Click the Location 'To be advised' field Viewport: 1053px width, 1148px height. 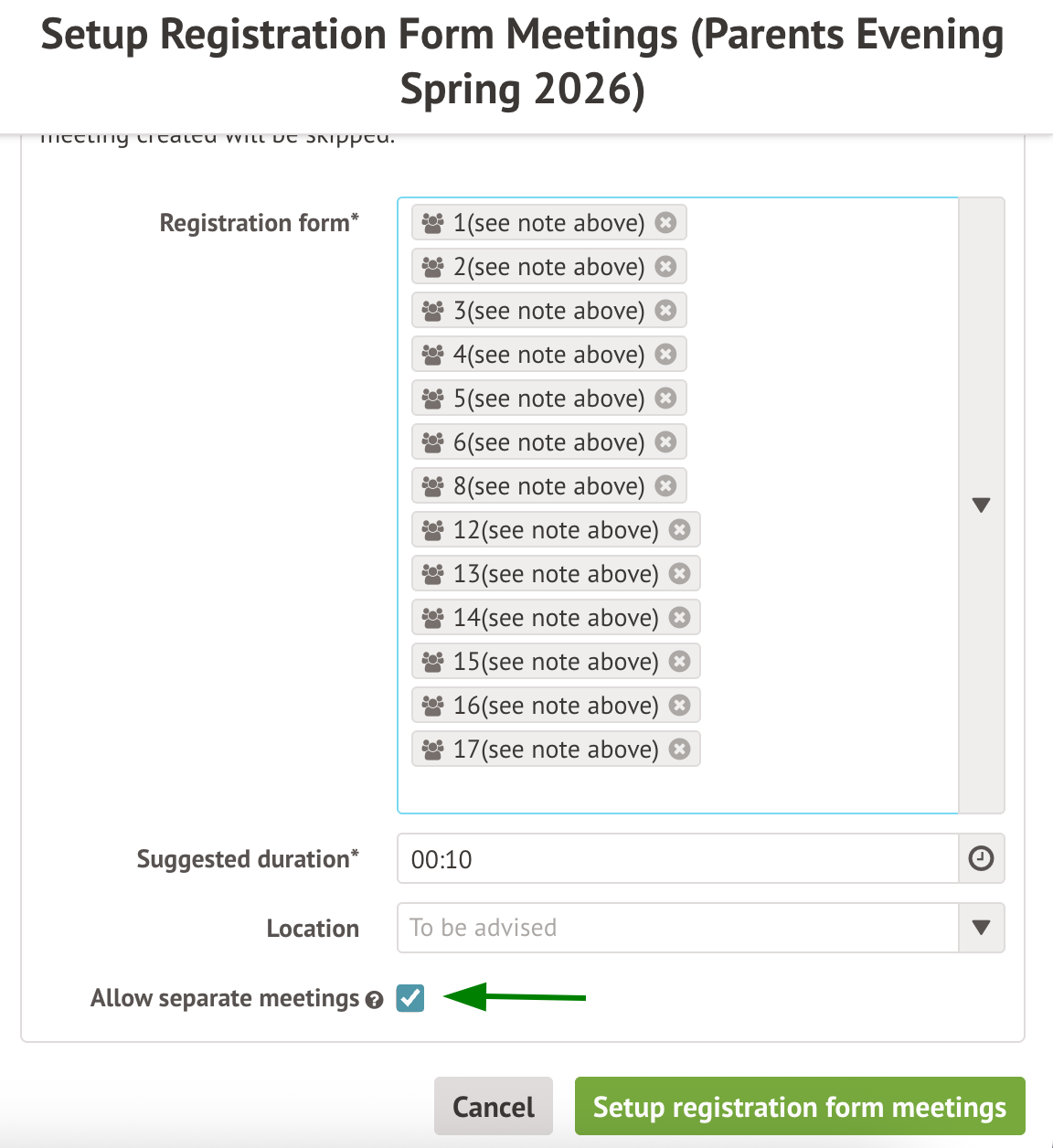pyautogui.click(x=676, y=928)
